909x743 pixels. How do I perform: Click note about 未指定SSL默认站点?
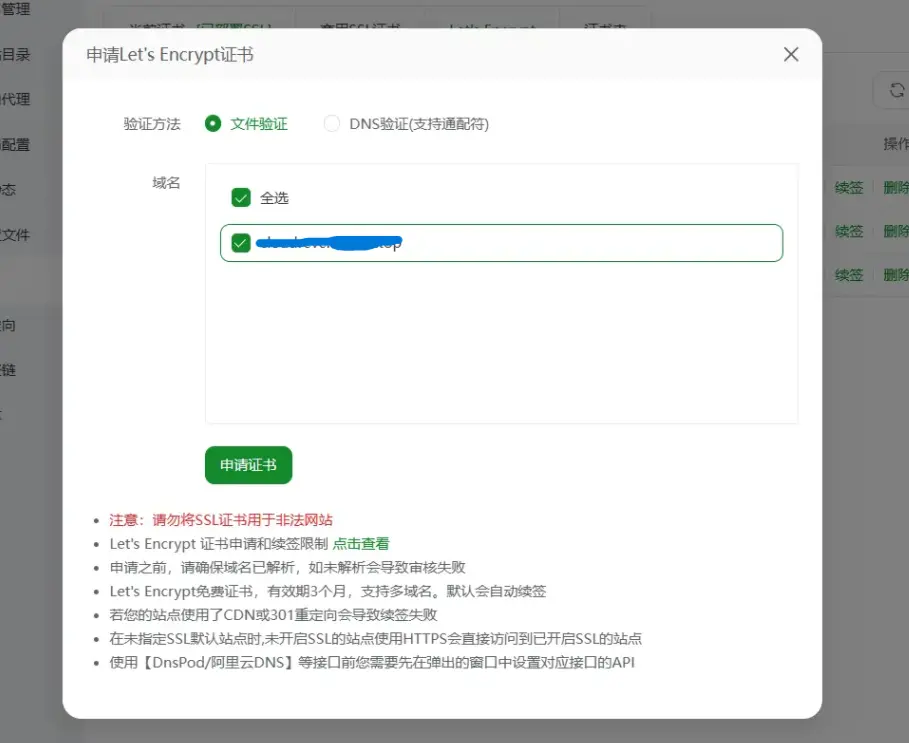376,639
